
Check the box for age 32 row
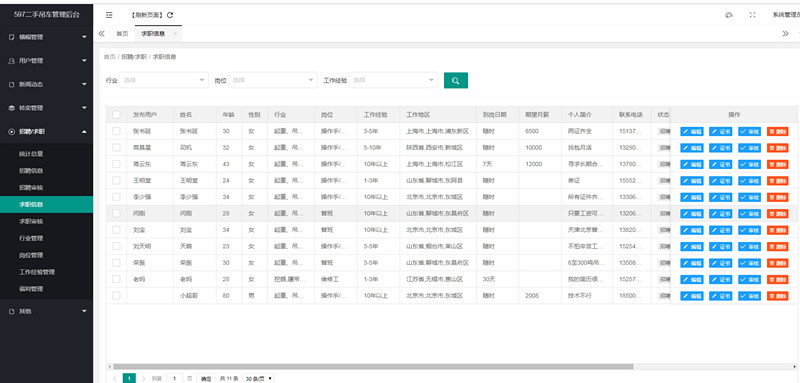pos(116,147)
